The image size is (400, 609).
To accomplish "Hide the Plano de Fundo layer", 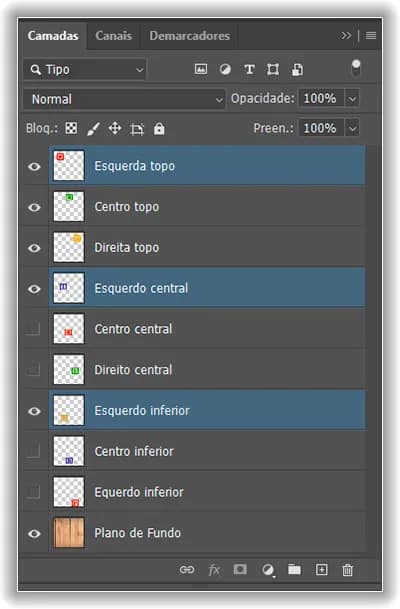I will [x=34, y=534].
